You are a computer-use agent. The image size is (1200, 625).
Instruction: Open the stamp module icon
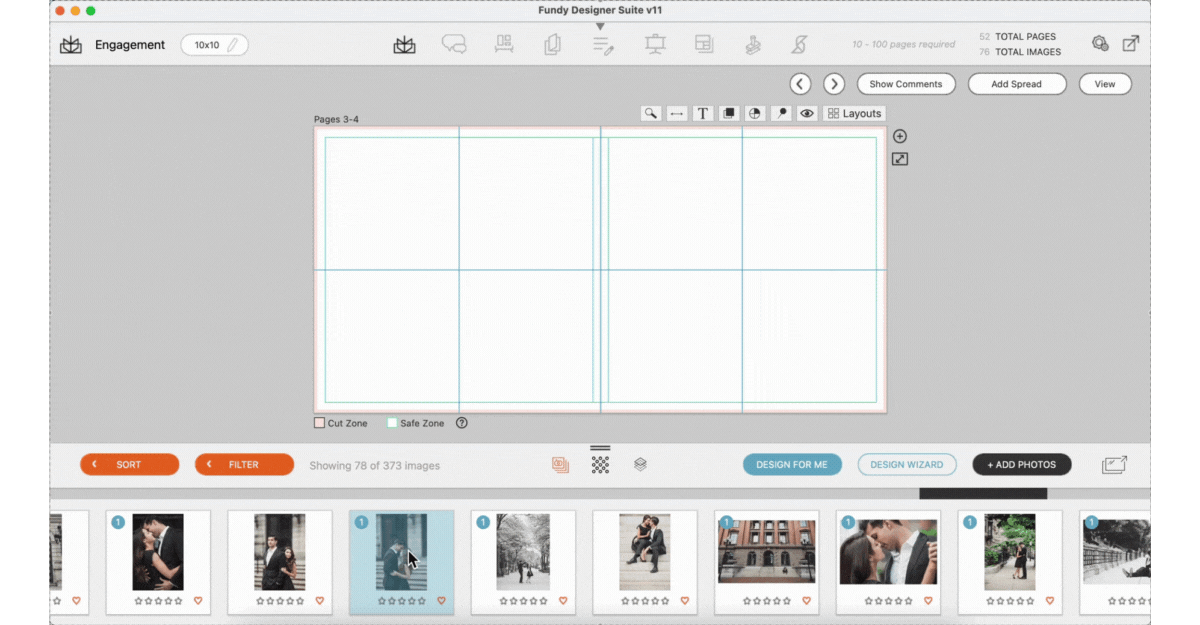point(753,45)
